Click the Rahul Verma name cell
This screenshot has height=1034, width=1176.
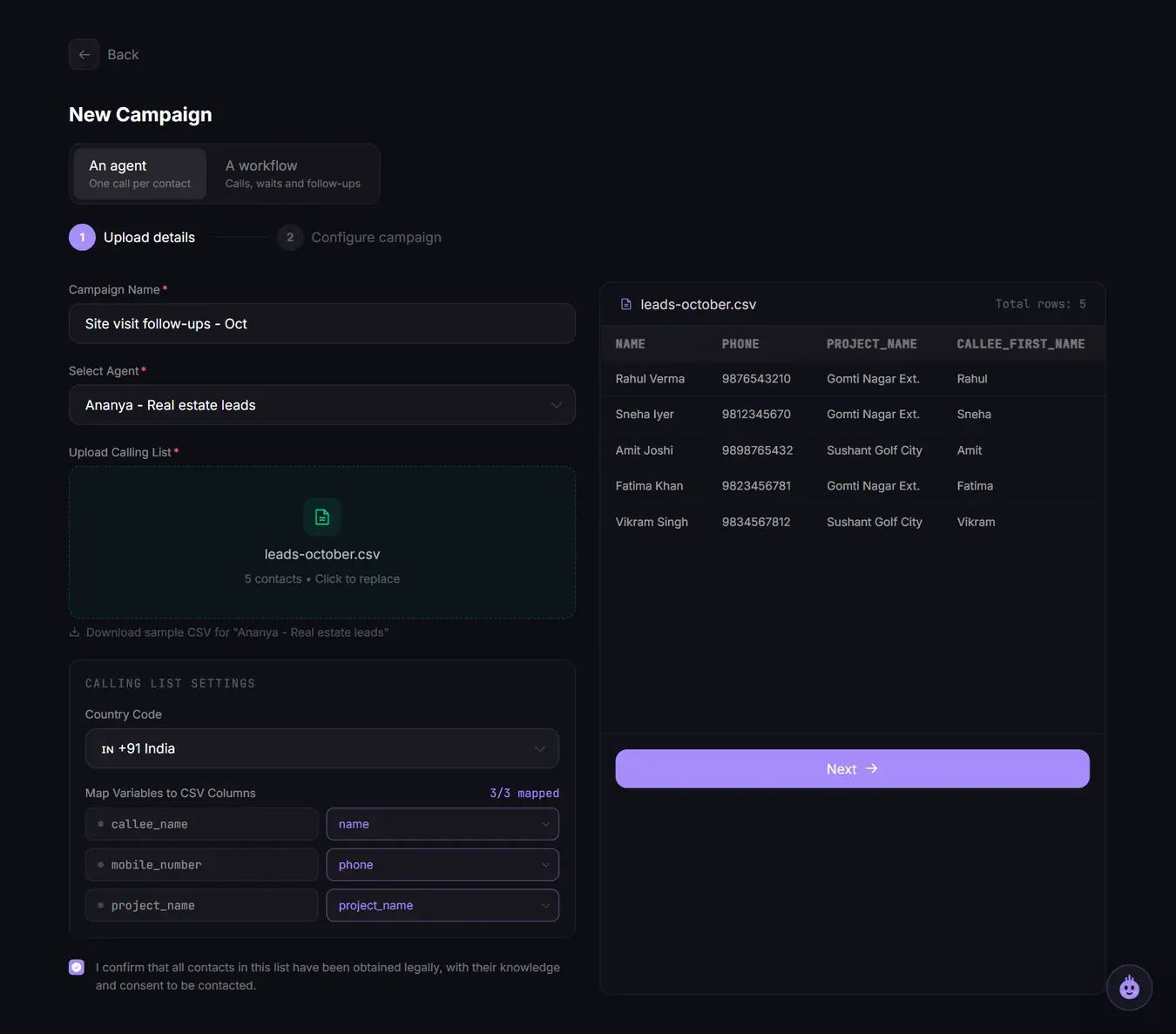tap(650, 379)
